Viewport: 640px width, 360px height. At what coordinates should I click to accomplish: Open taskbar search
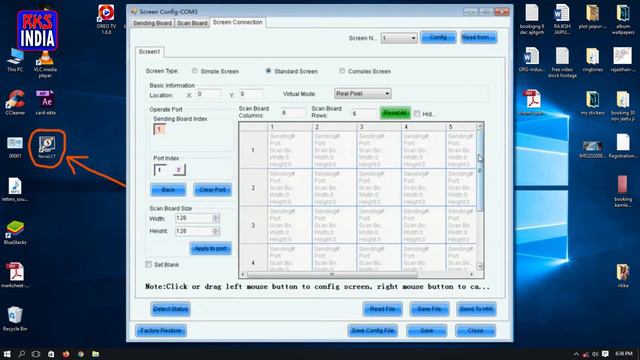point(22,354)
